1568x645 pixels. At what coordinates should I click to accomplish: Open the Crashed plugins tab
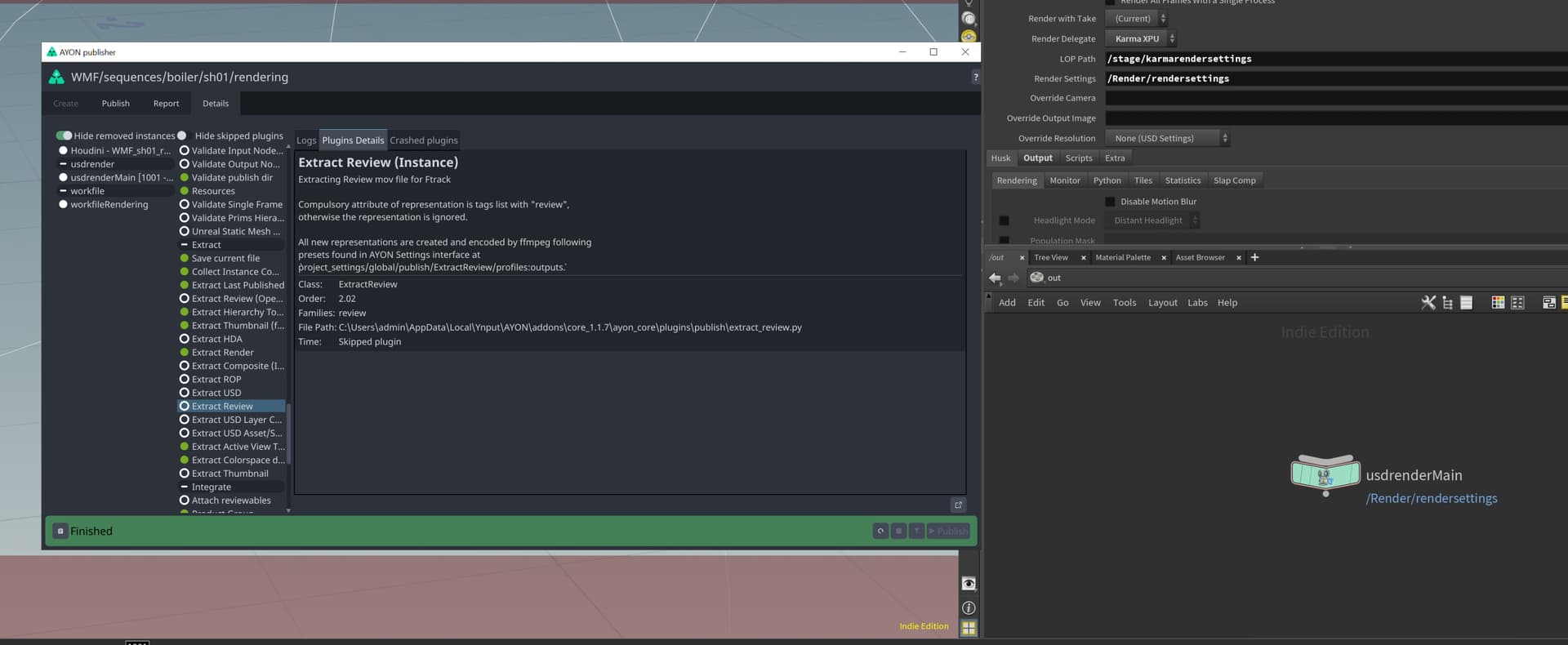tap(423, 140)
